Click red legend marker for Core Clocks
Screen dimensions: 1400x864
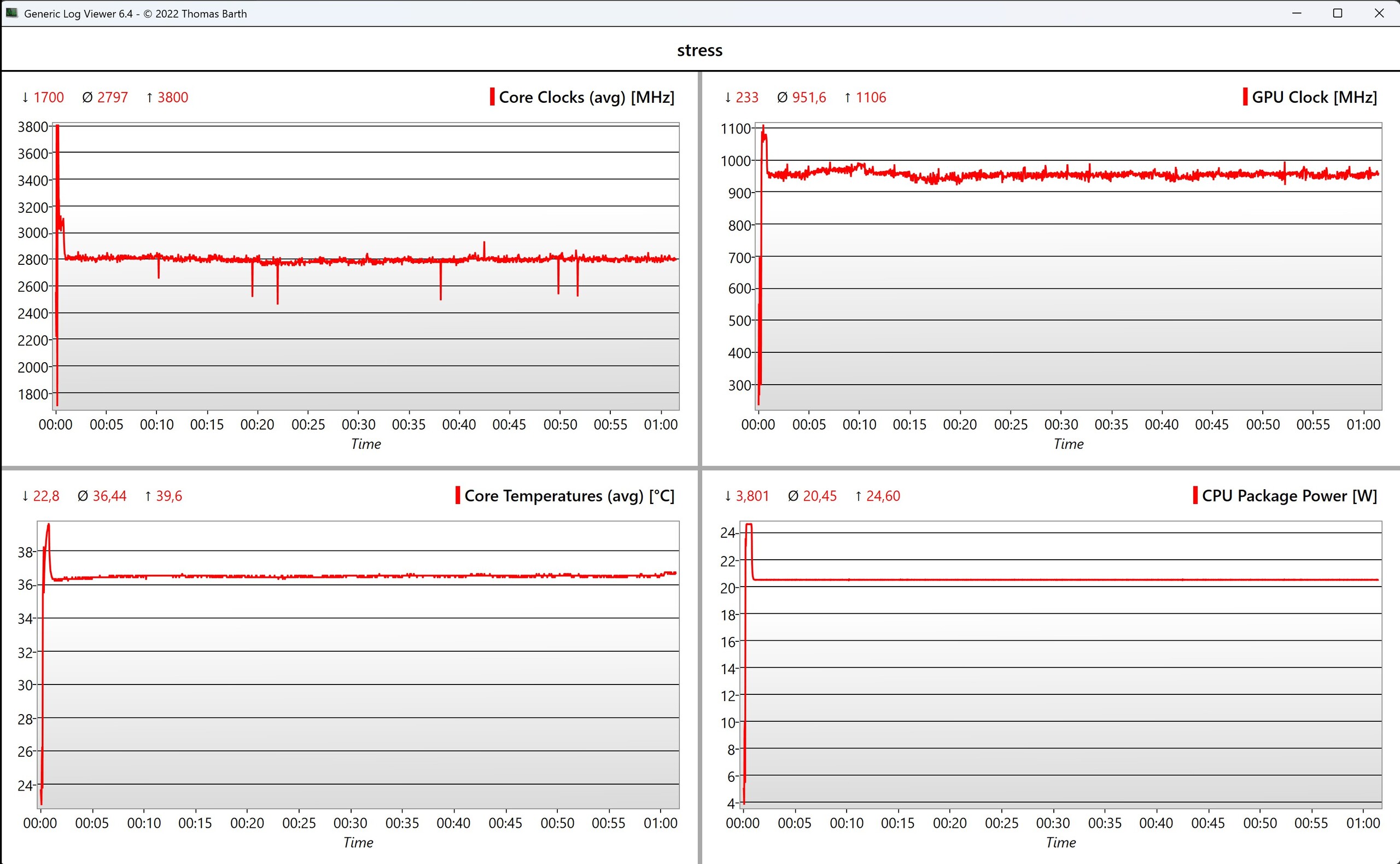click(492, 96)
